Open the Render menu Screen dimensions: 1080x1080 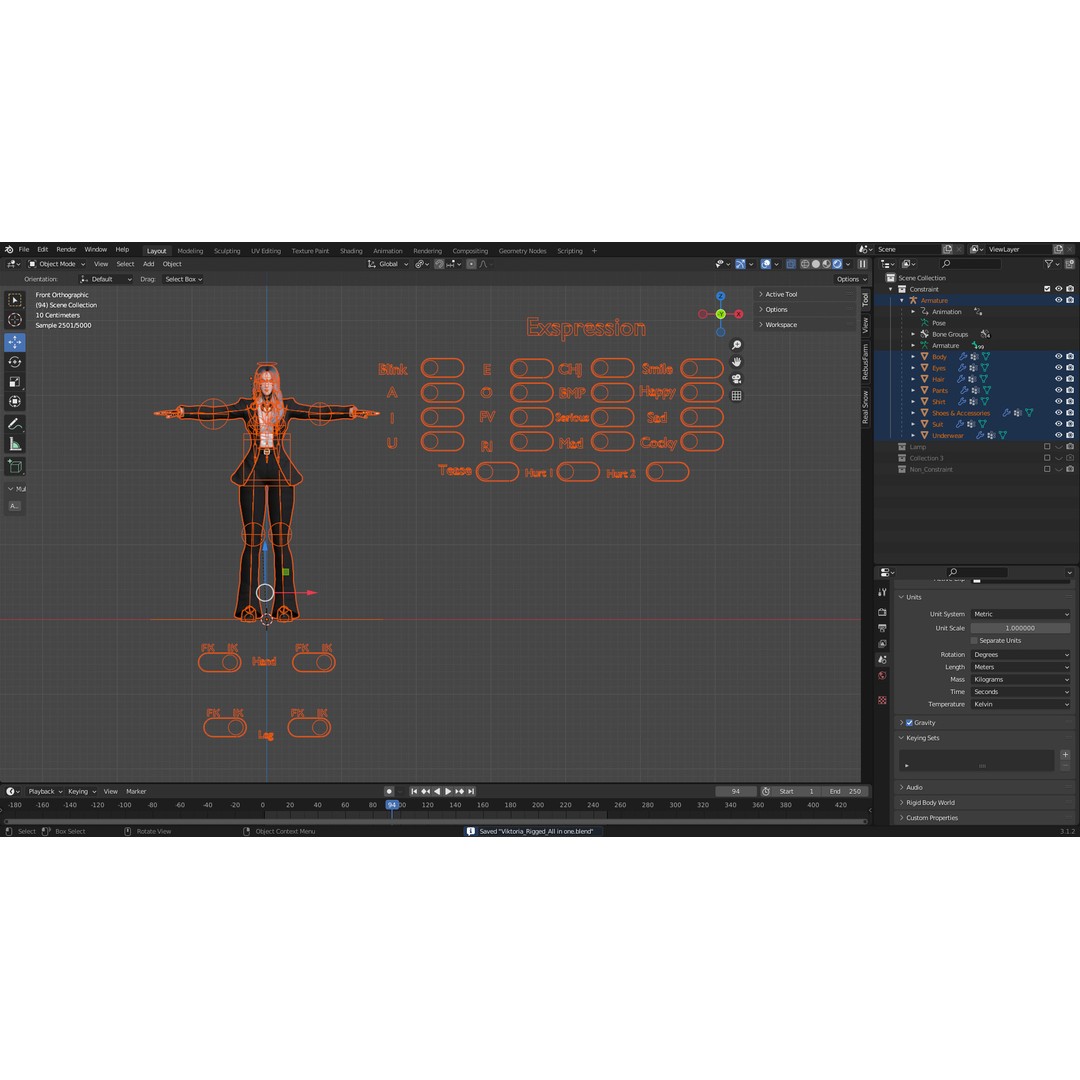point(66,249)
